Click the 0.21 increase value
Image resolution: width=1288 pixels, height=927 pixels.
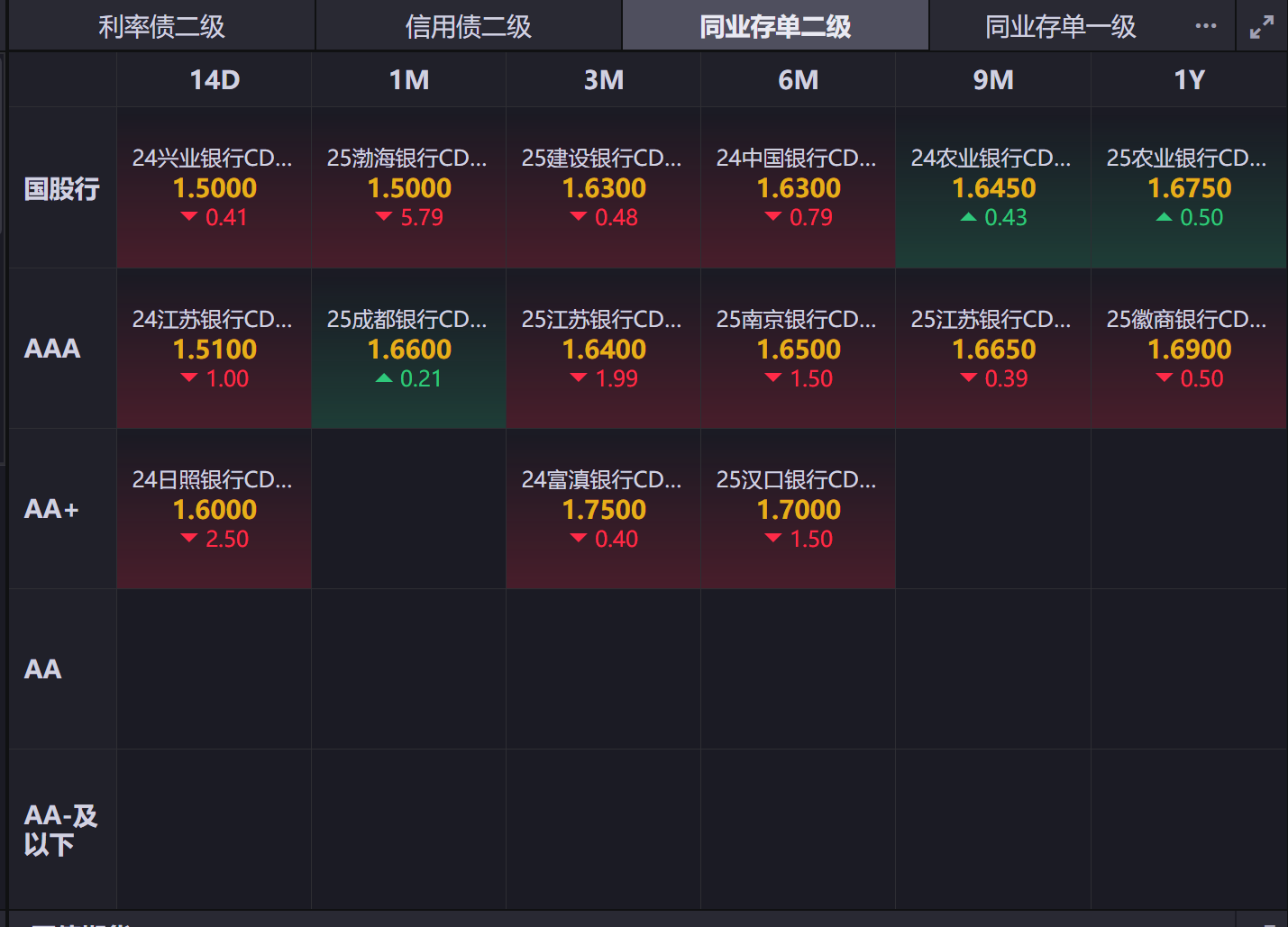coord(421,378)
